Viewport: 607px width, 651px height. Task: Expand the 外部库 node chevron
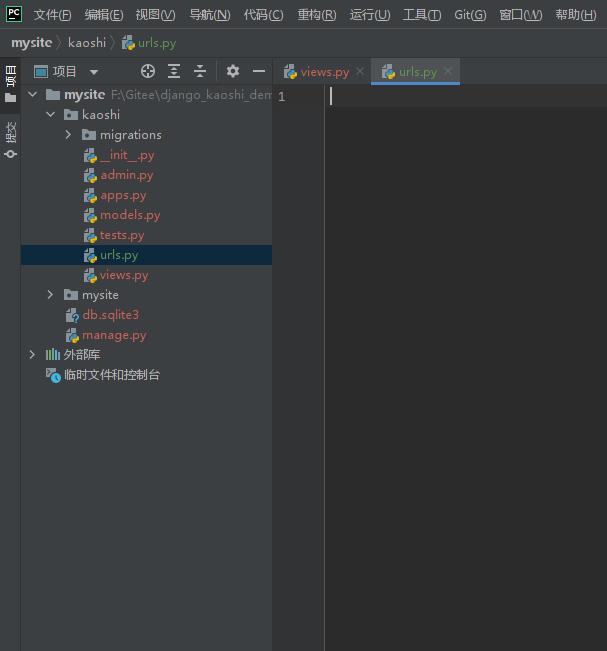[x=32, y=355]
